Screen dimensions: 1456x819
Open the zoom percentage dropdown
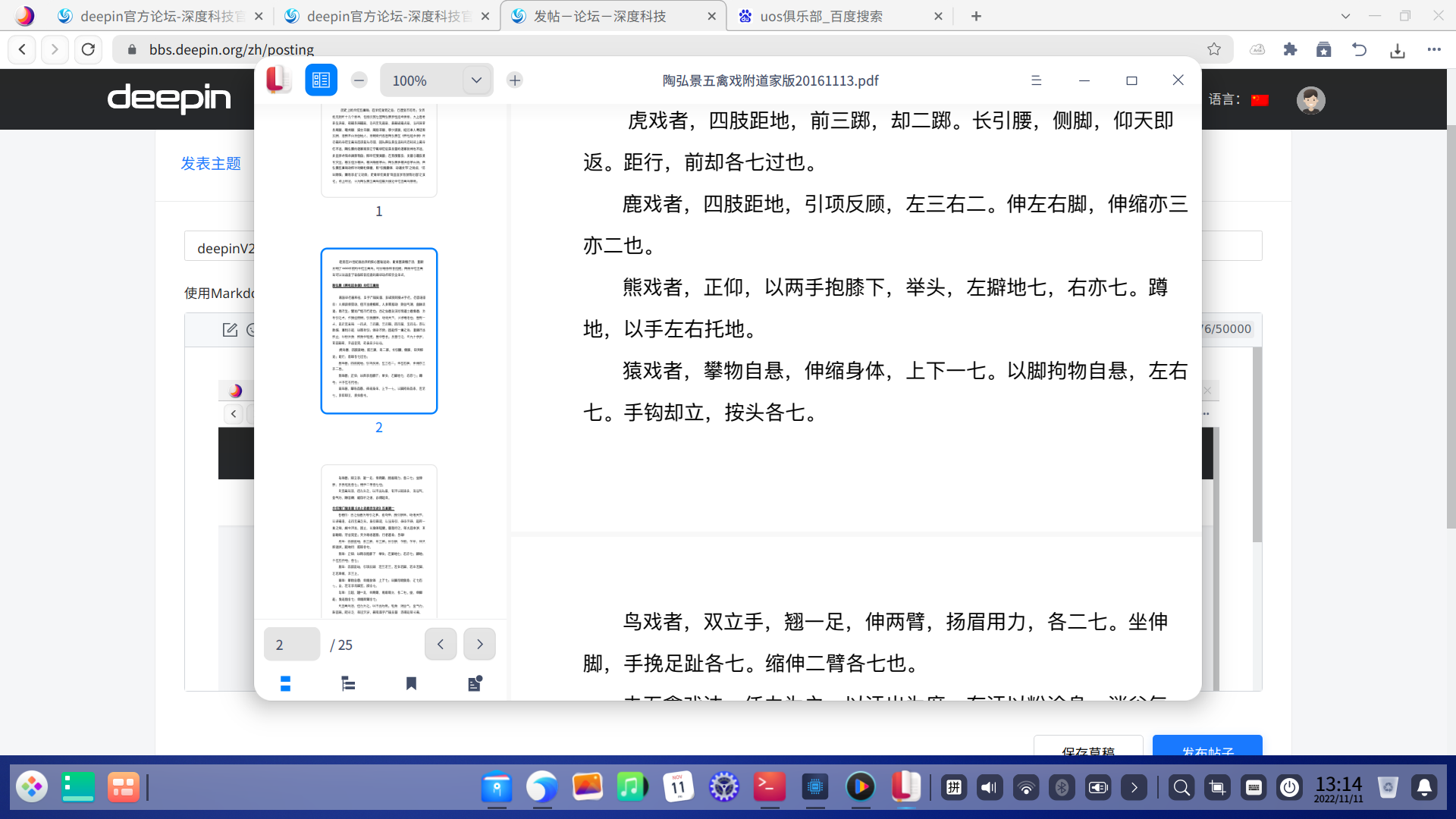click(x=476, y=80)
